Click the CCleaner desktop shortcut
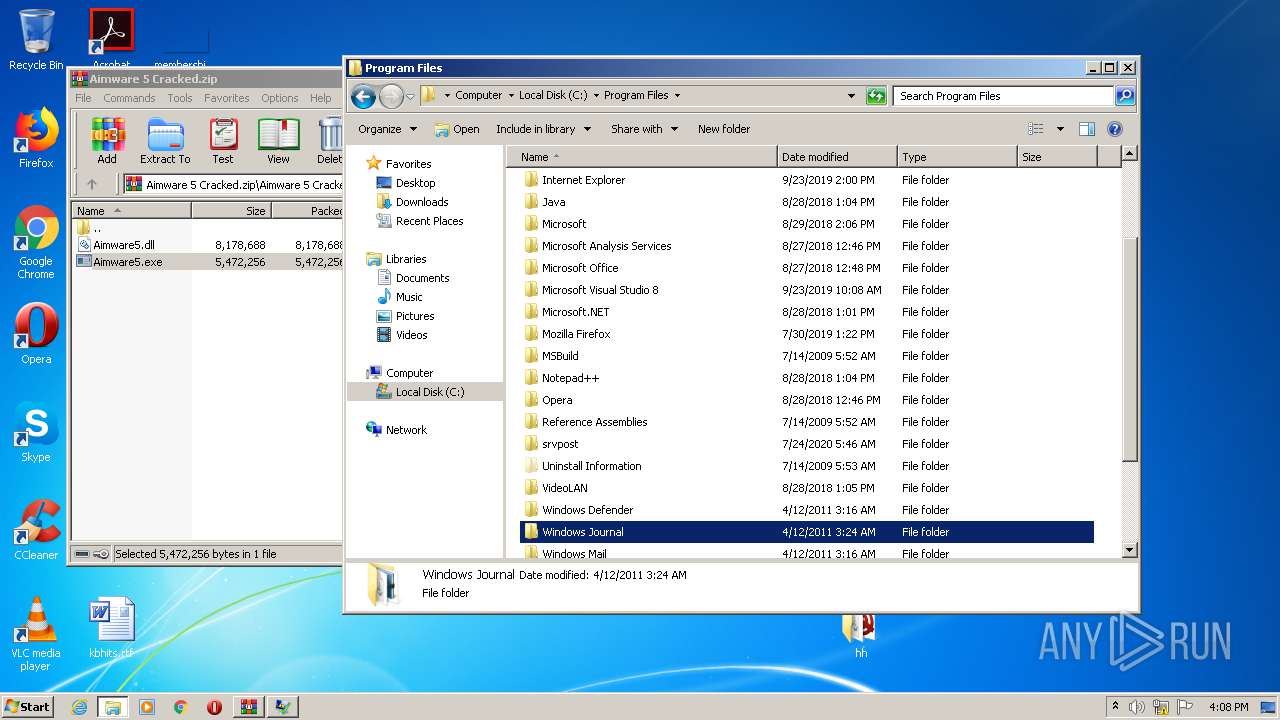Image resolution: width=1280 pixels, height=720 pixels. pyautogui.click(x=36, y=531)
